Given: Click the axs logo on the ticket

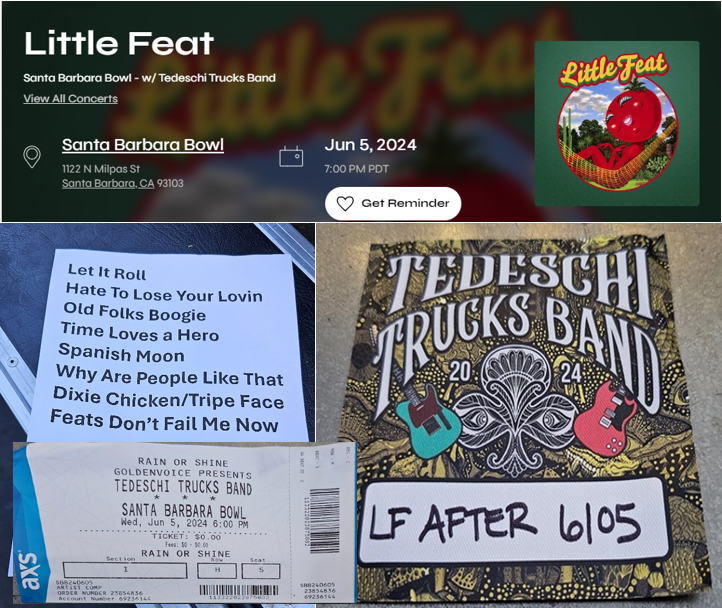Looking at the screenshot, I should click(29, 572).
